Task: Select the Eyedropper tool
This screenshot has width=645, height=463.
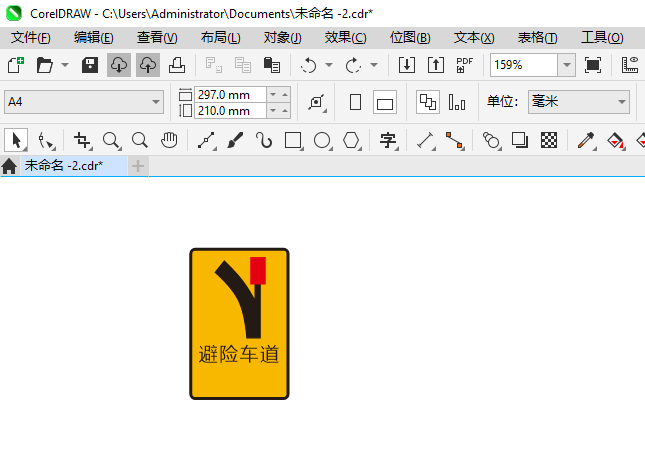Action: click(587, 141)
